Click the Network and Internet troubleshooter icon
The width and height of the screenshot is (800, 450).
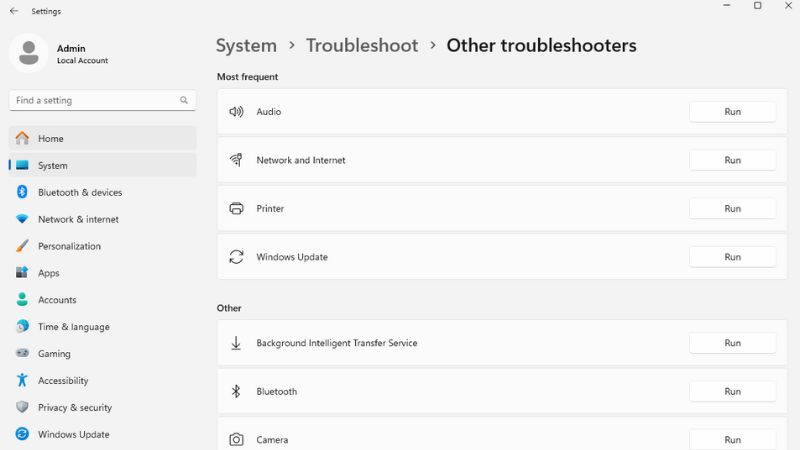[236, 160]
